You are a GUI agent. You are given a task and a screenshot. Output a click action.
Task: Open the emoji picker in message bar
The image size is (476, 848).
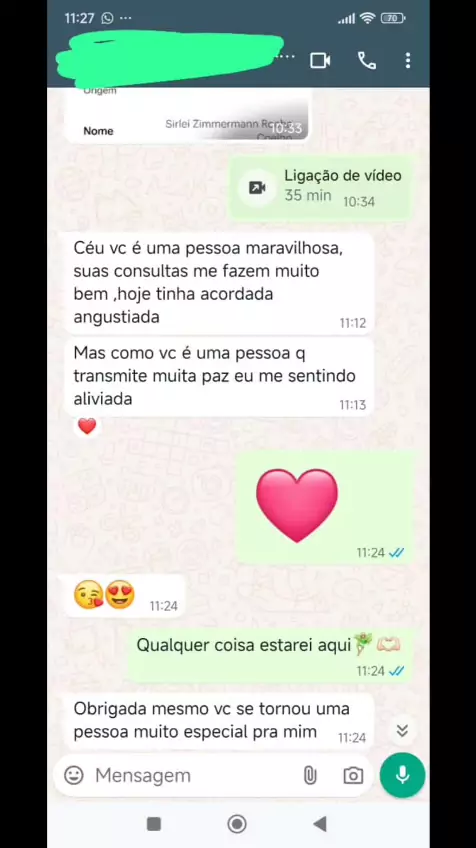74,775
